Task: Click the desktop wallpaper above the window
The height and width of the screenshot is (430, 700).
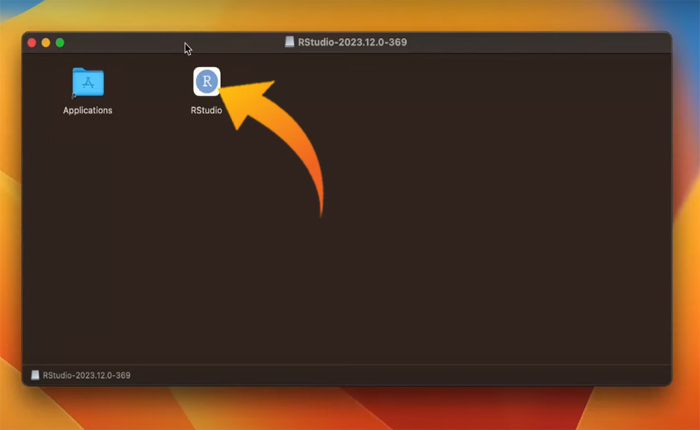Action: click(x=350, y=14)
